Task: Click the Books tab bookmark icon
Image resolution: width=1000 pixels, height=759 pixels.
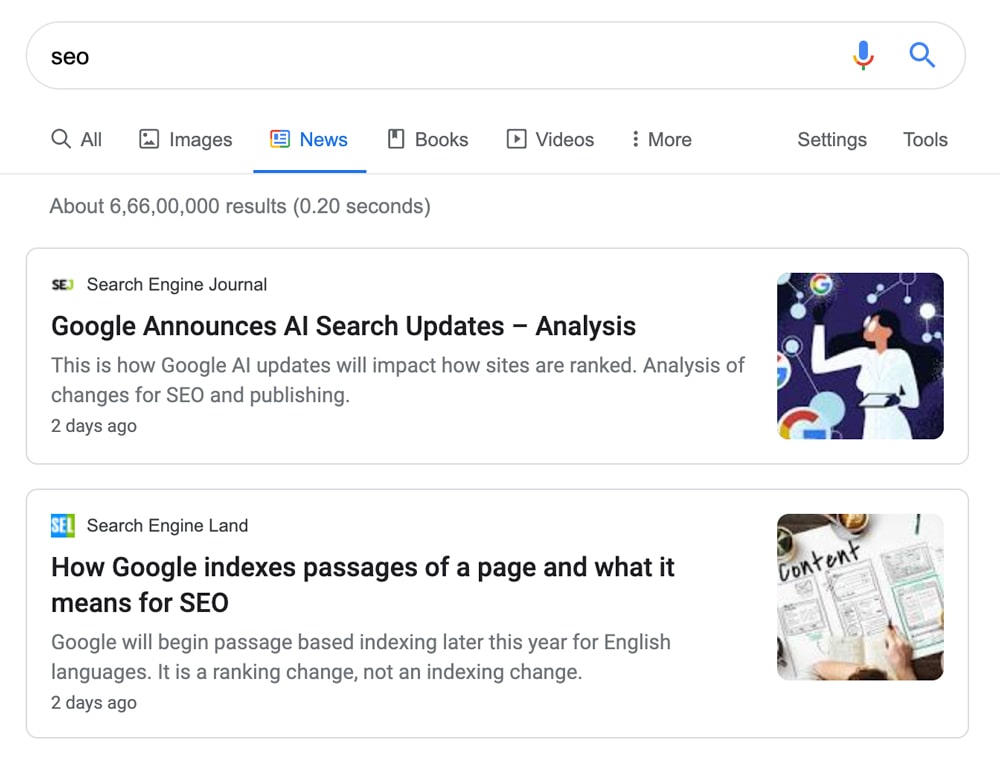Action: tap(396, 139)
